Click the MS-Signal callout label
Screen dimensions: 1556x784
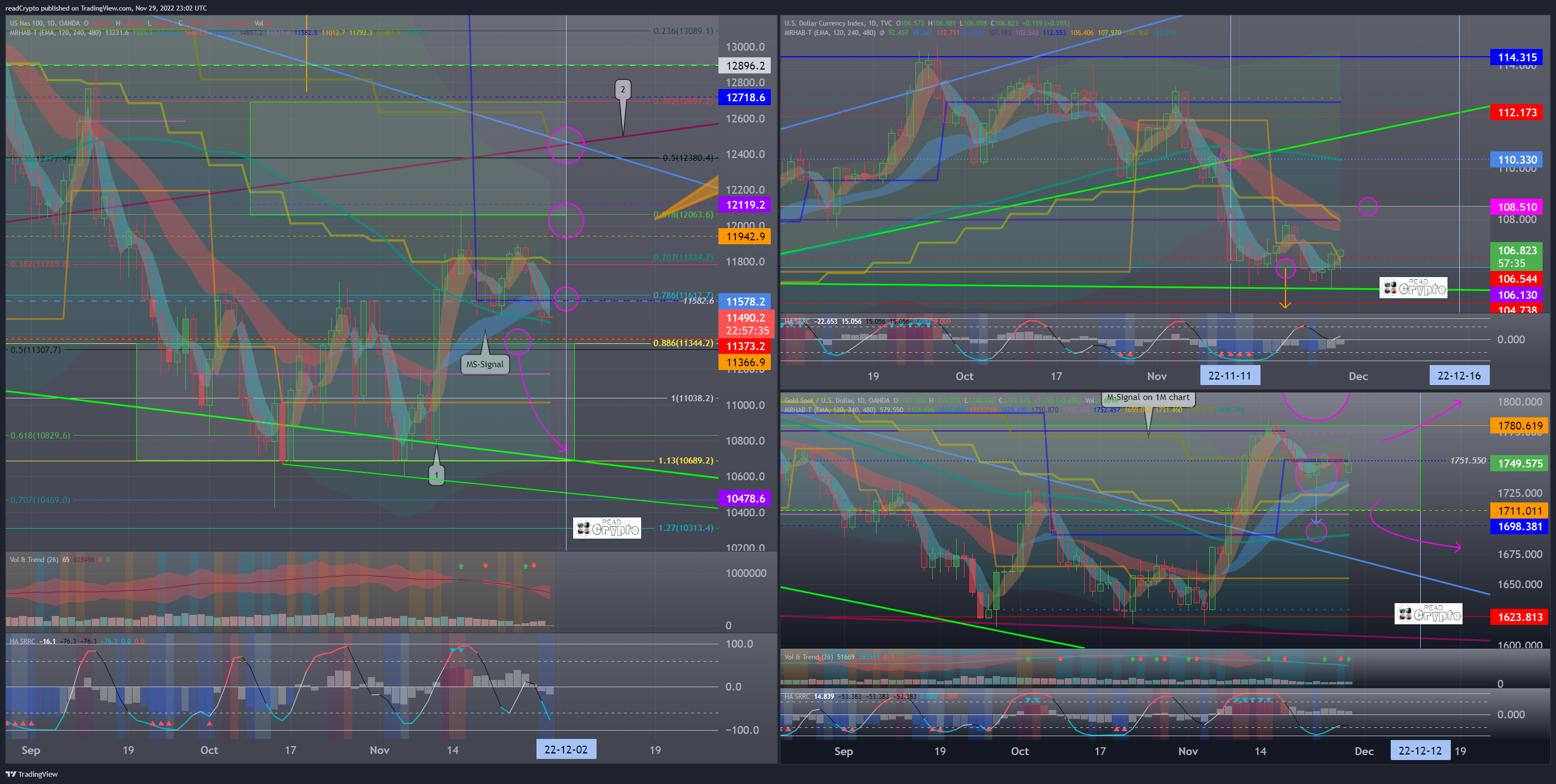click(x=484, y=363)
